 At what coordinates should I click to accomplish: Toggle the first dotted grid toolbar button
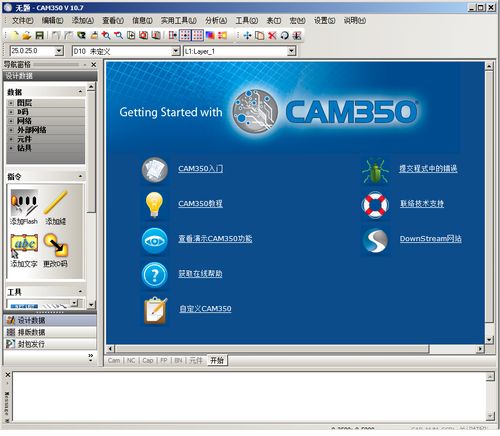point(185,35)
